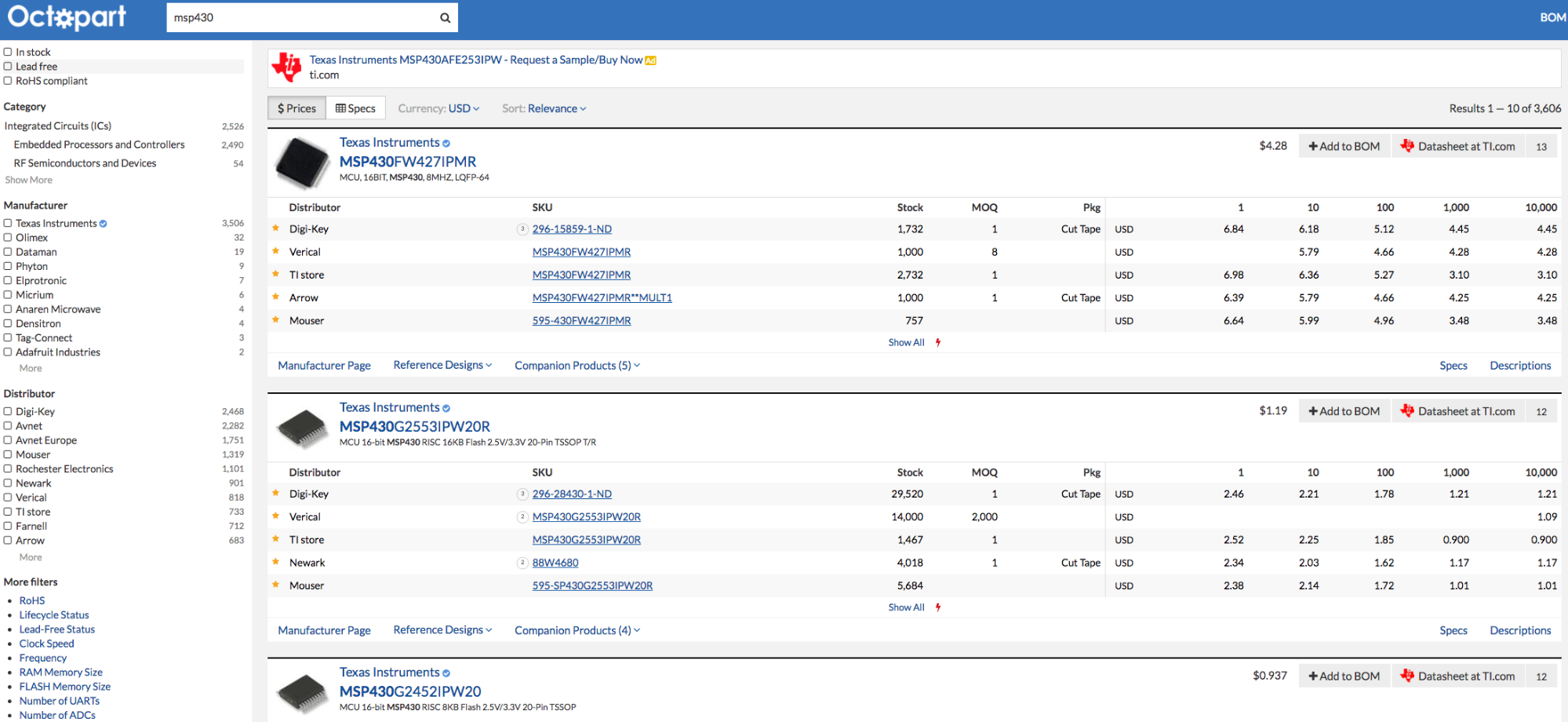The width and height of the screenshot is (1568, 722).
Task: Filter by Texas Instruments manufacturer checkbox
Action: pos(8,223)
